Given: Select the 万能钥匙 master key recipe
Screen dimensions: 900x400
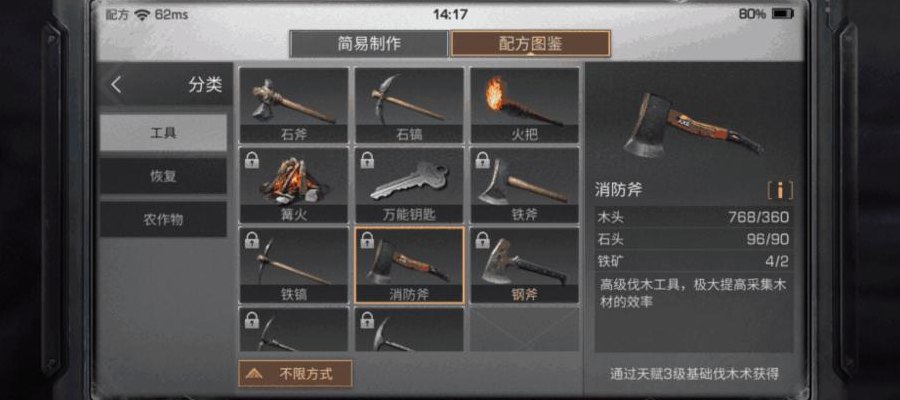Looking at the screenshot, I should point(409,185).
